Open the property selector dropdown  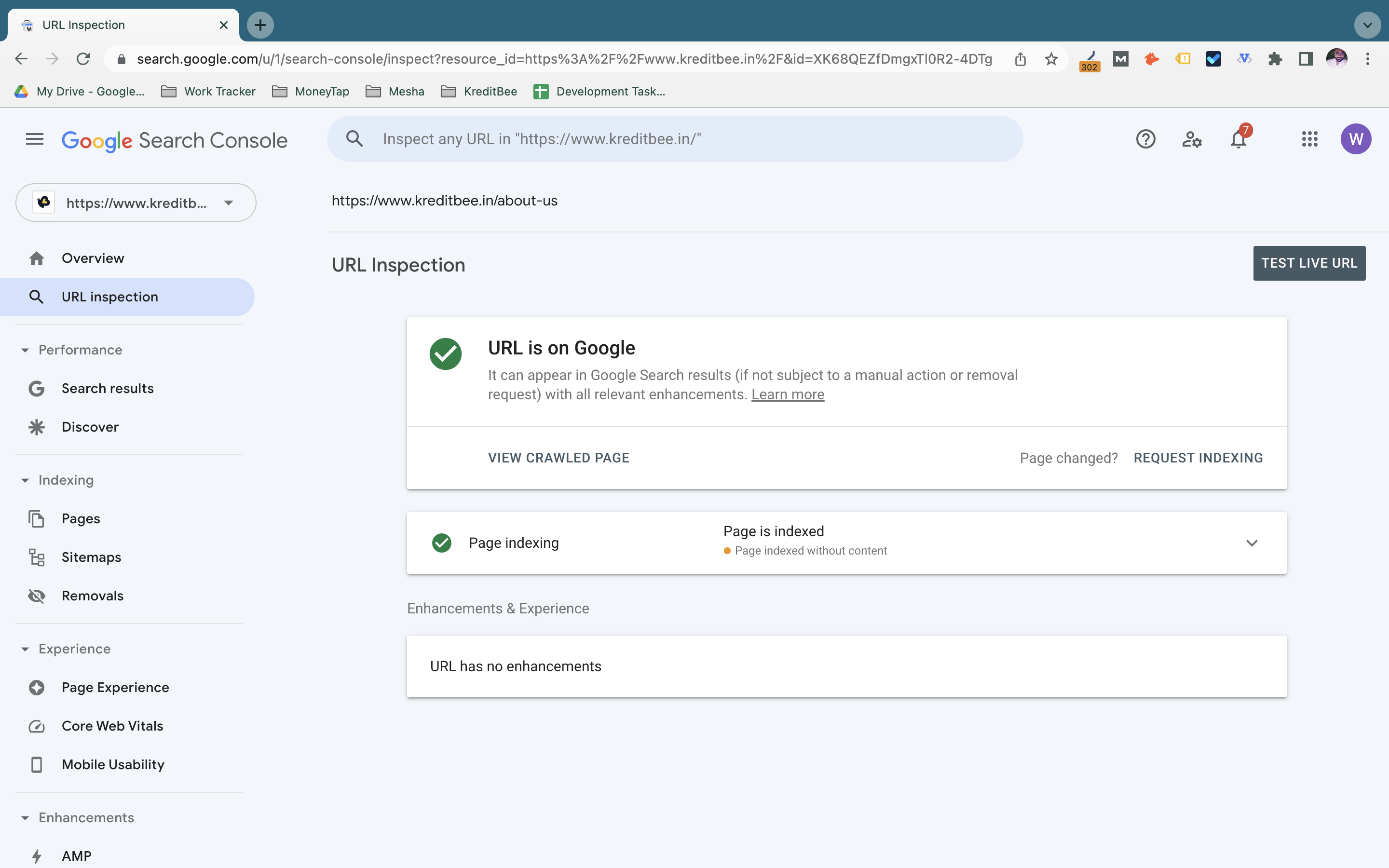coord(136,203)
